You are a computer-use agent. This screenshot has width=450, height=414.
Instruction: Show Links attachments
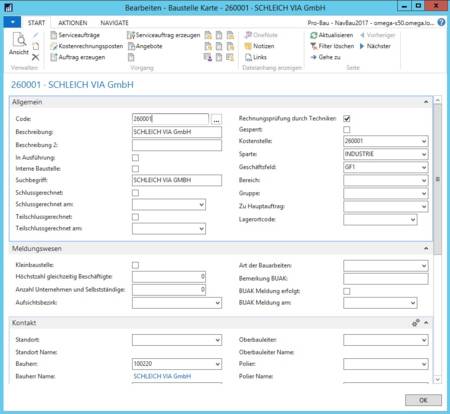pyautogui.click(x=256, y=57)
